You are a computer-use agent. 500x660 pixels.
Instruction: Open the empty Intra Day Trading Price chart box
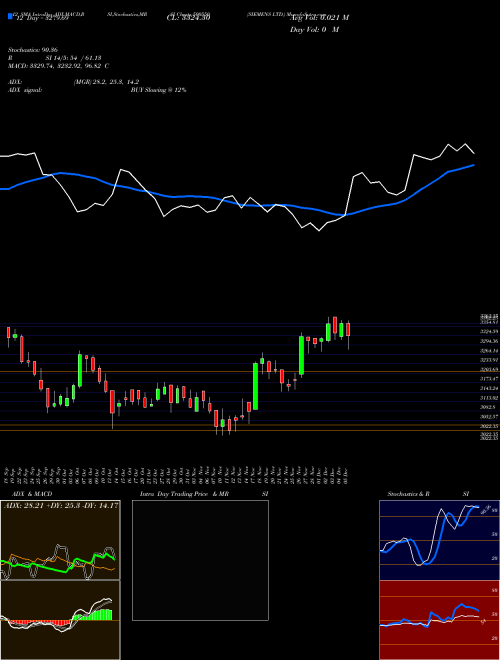coord(200,560)
